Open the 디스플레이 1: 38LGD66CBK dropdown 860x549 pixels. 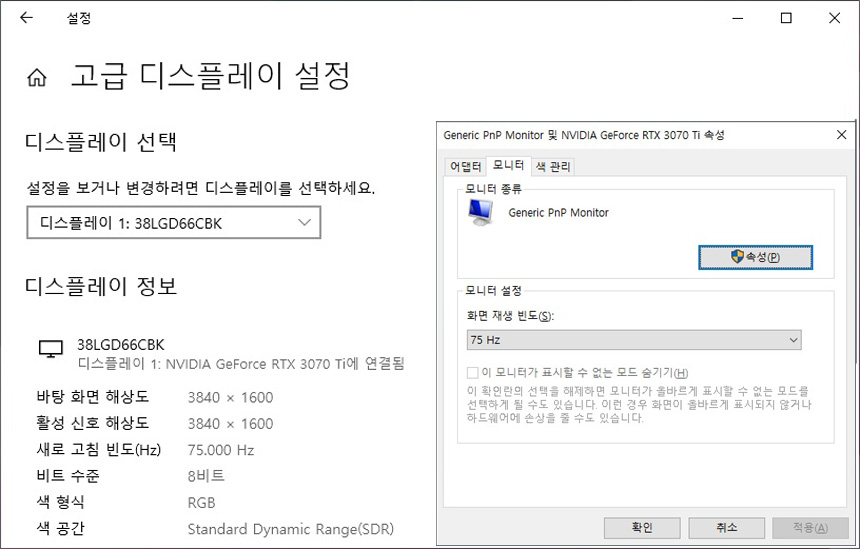pos(174,223)
